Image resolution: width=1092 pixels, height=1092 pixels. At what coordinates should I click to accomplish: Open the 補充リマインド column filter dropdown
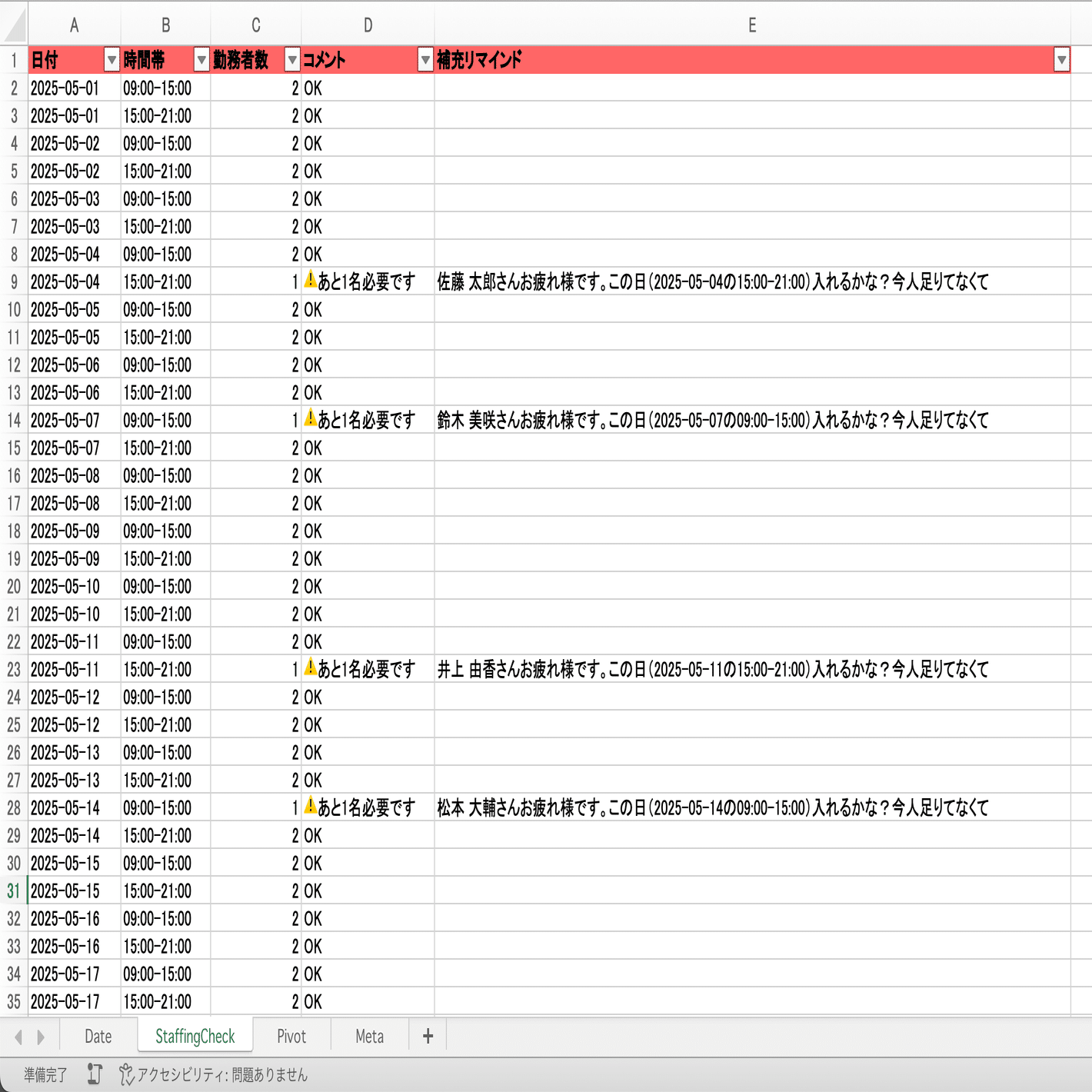(x=1063, y=59)
